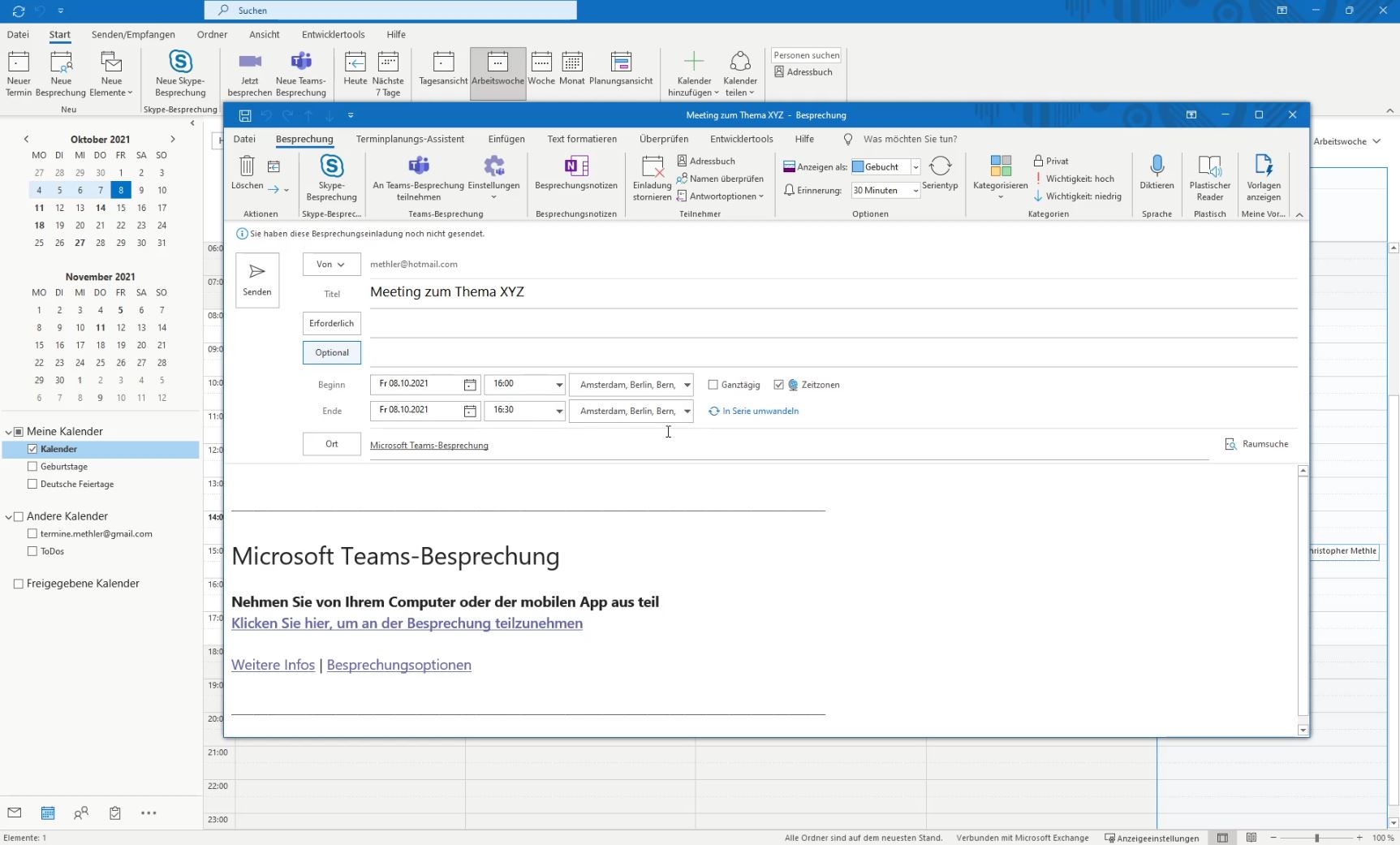Viewport: 1400px width, 845px height.
Task: Open Text formatieren tab
Action: click(582, 139)
